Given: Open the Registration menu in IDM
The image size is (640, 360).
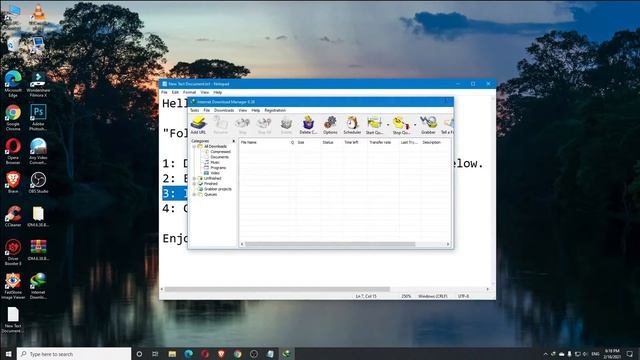Looking at the screenshot, I should [x=275, y=110].
